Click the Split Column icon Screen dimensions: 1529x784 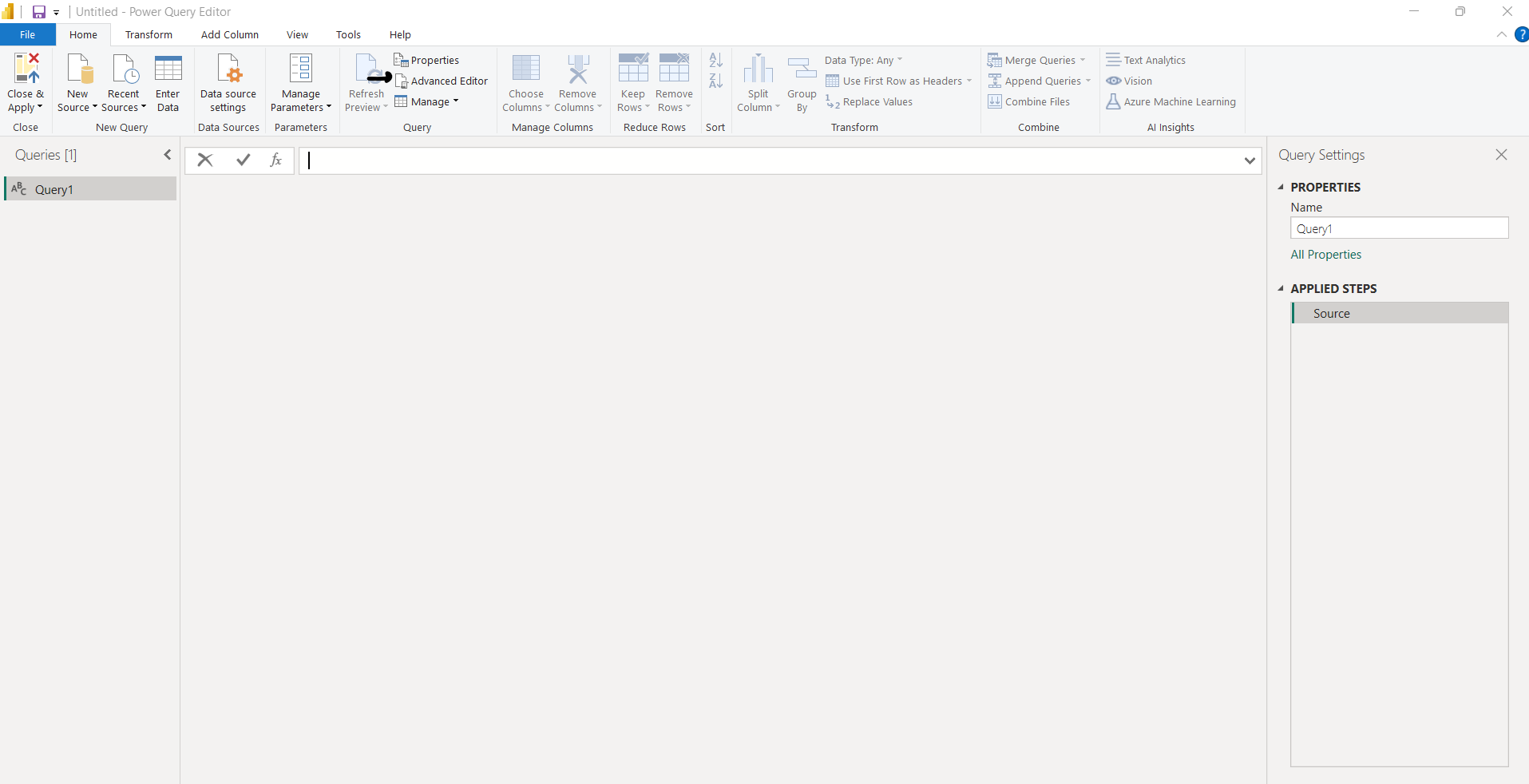point(759,69)
